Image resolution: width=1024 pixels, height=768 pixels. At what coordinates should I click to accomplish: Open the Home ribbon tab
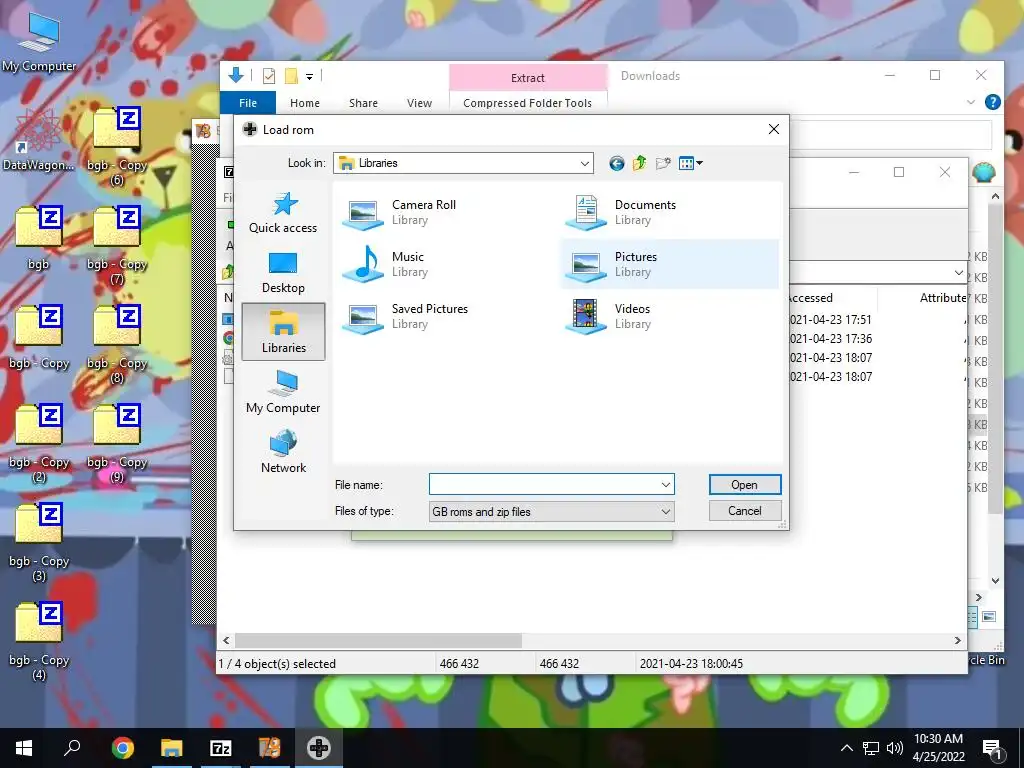305,103
